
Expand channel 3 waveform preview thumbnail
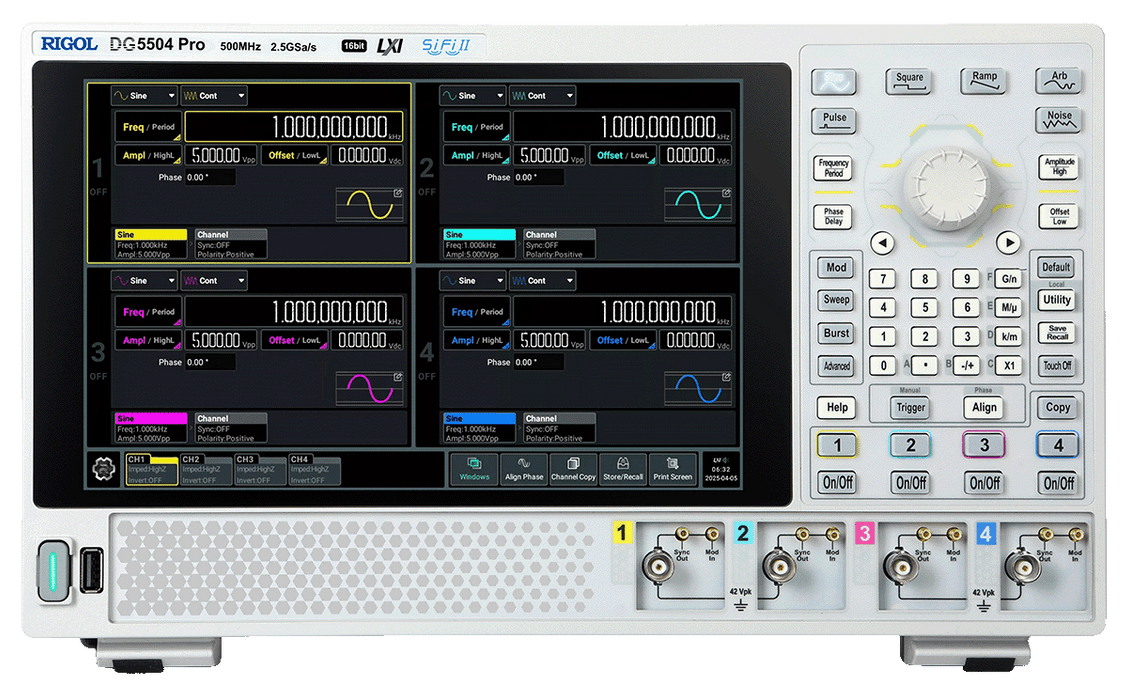click(369, 389)
